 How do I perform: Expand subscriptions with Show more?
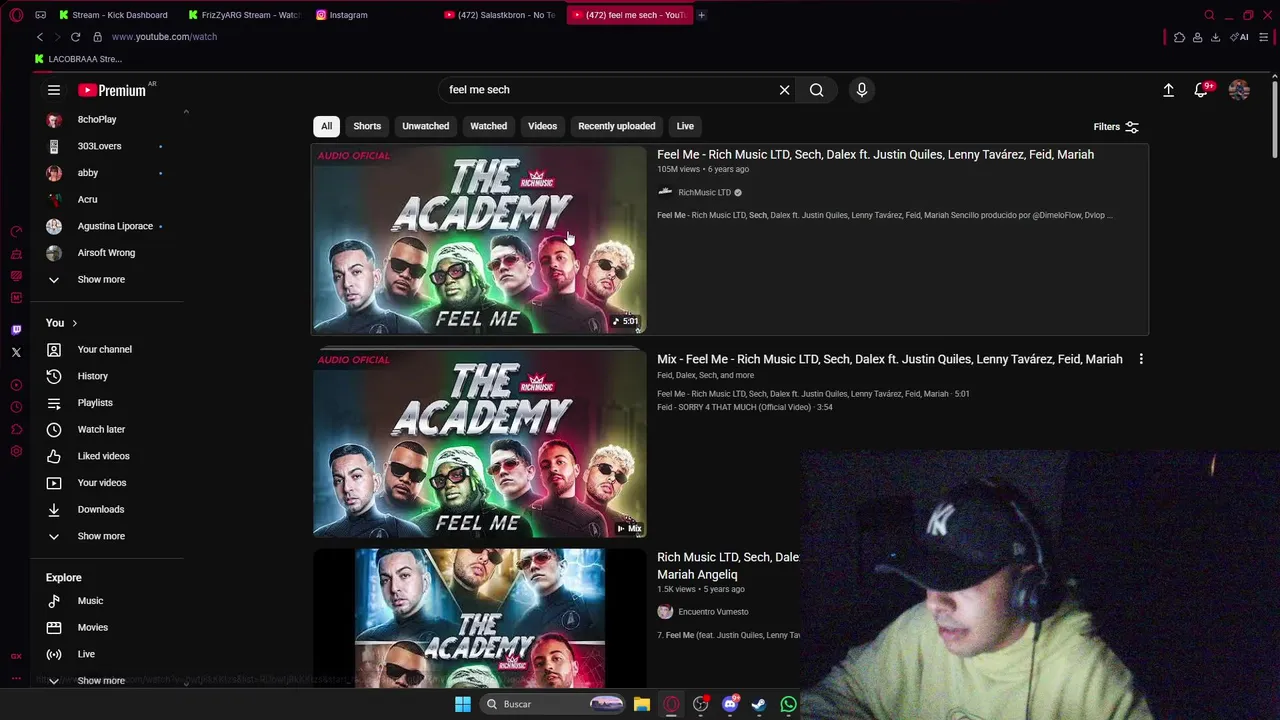click(x=100, y=279)
